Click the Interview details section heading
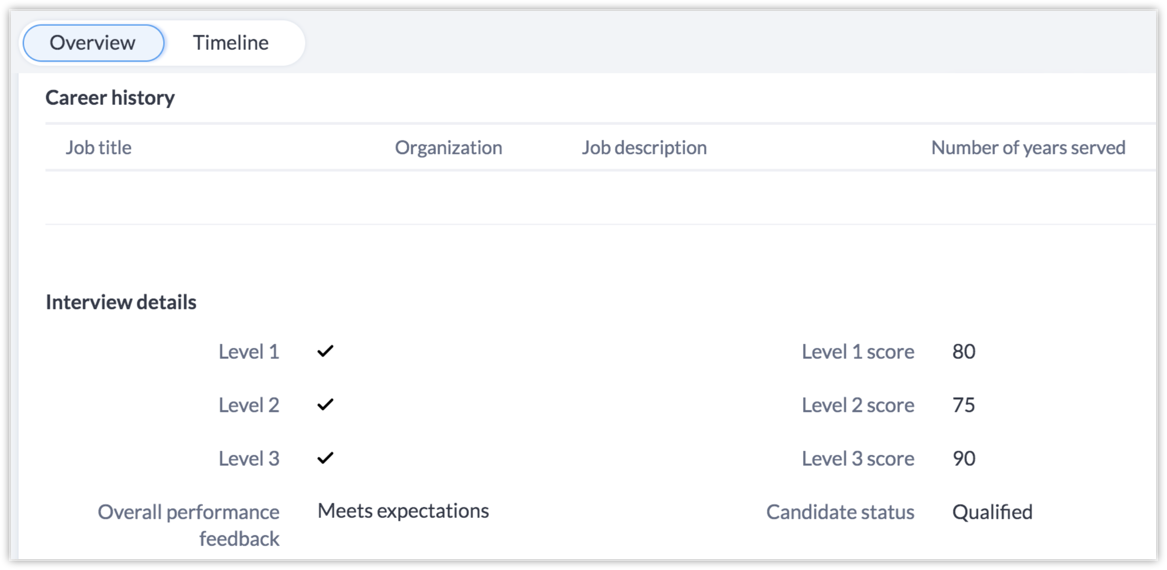The height and width of the screenshot is (570, 1167). [x=121, y=302]
